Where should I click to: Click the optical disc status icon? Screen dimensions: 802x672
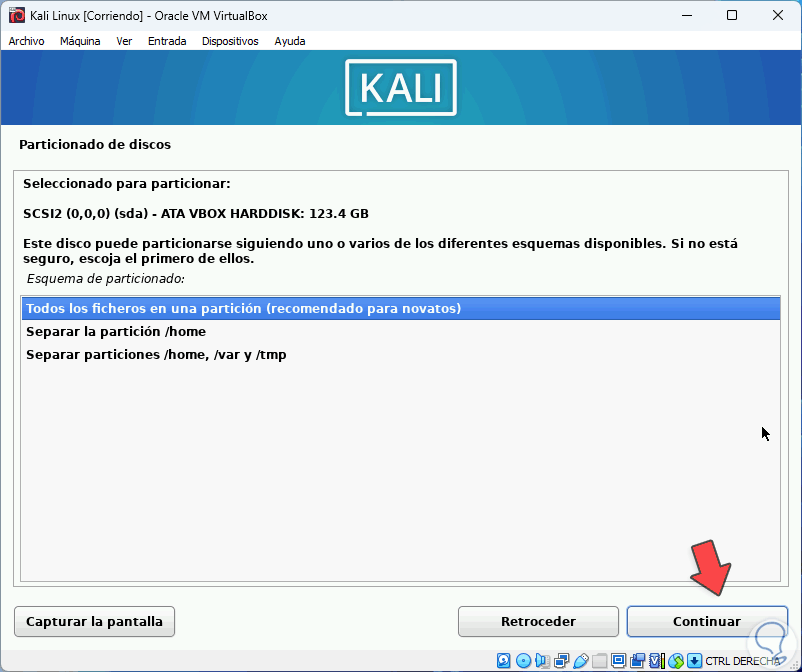(523, 660)
